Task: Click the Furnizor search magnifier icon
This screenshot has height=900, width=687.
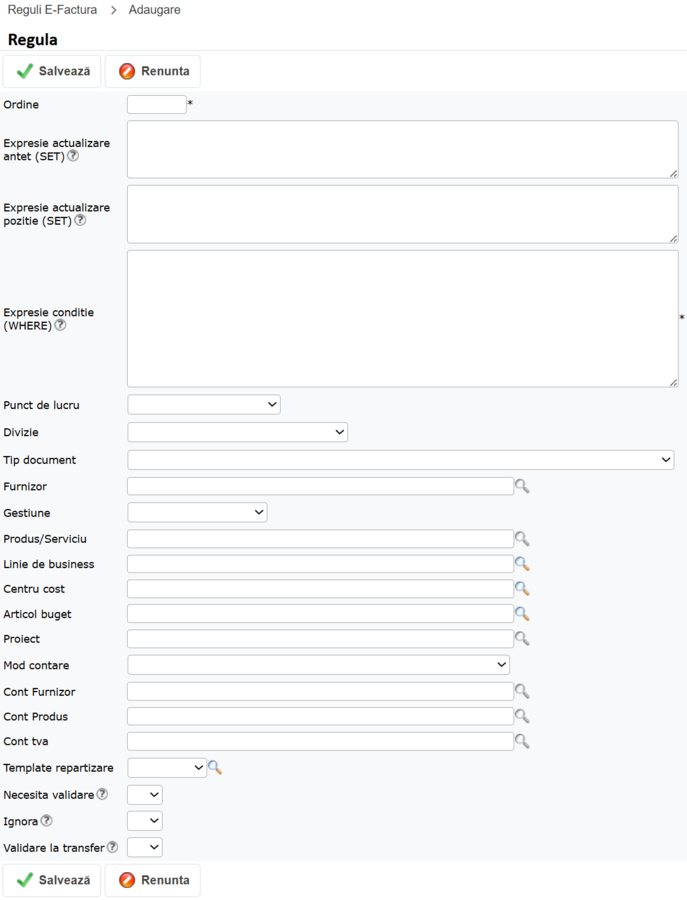Action: click(x=522, y=486)
